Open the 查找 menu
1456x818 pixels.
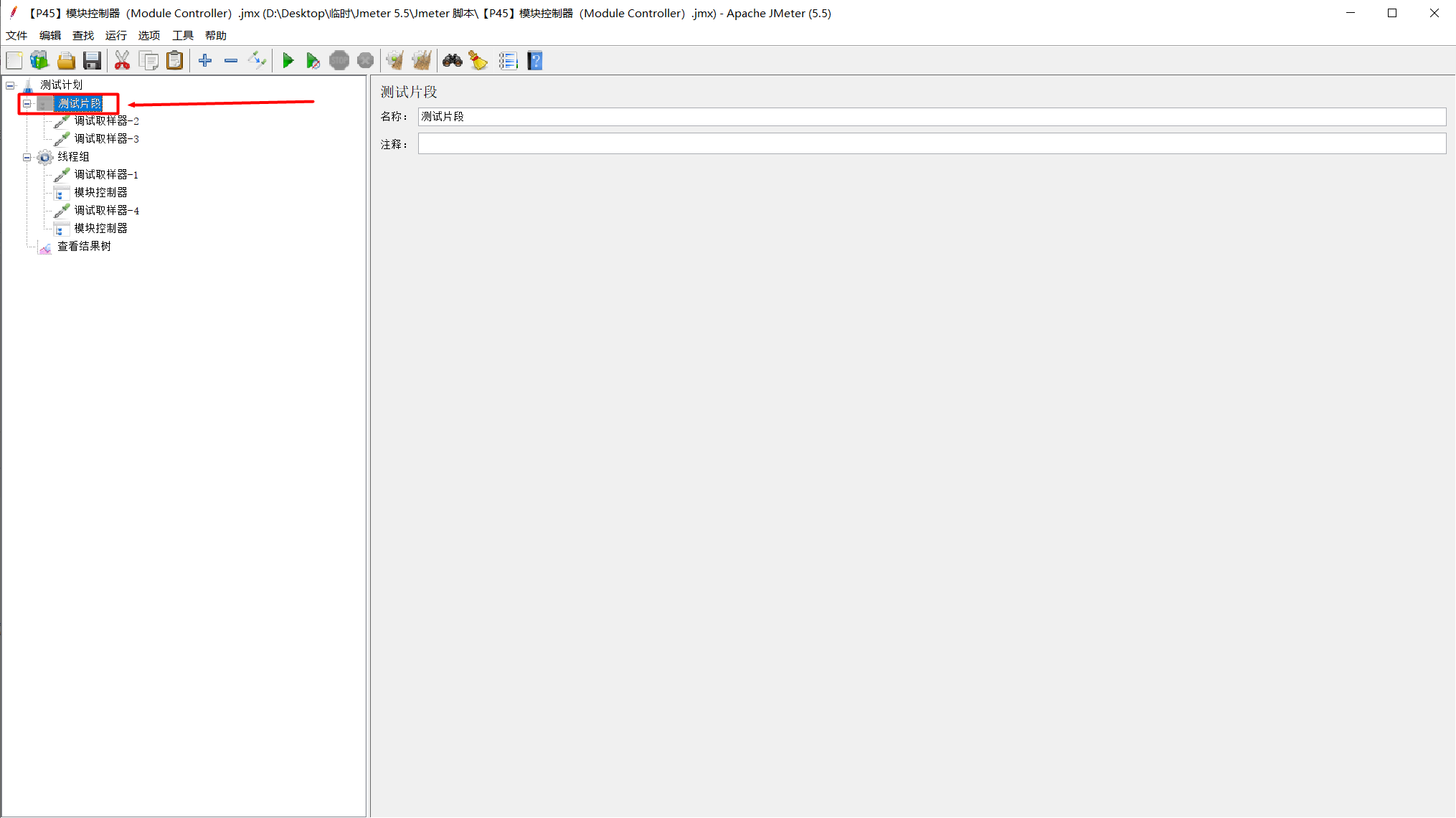pos(83,35)
